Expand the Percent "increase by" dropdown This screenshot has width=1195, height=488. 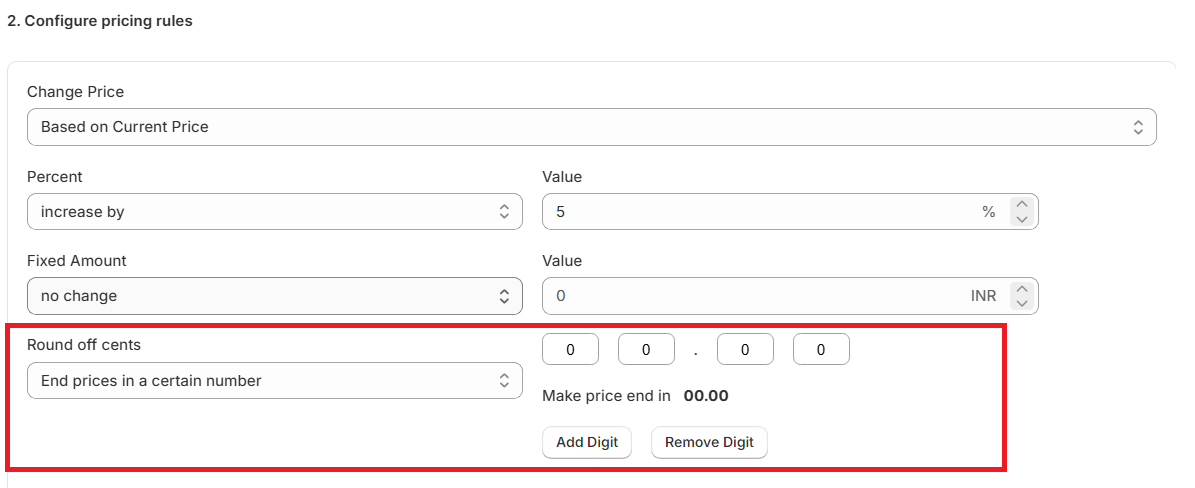tap(274, 212)
